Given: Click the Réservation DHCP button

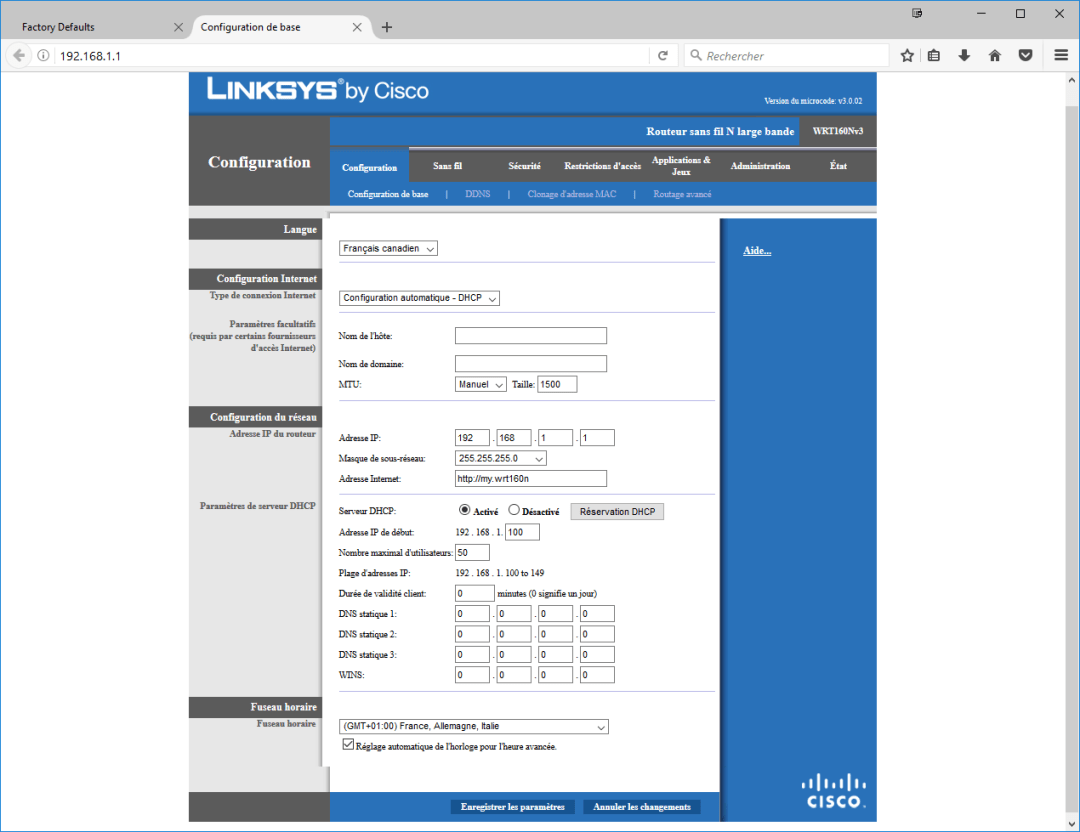Looking at the screenshot, I should click(x=617, y=512).
